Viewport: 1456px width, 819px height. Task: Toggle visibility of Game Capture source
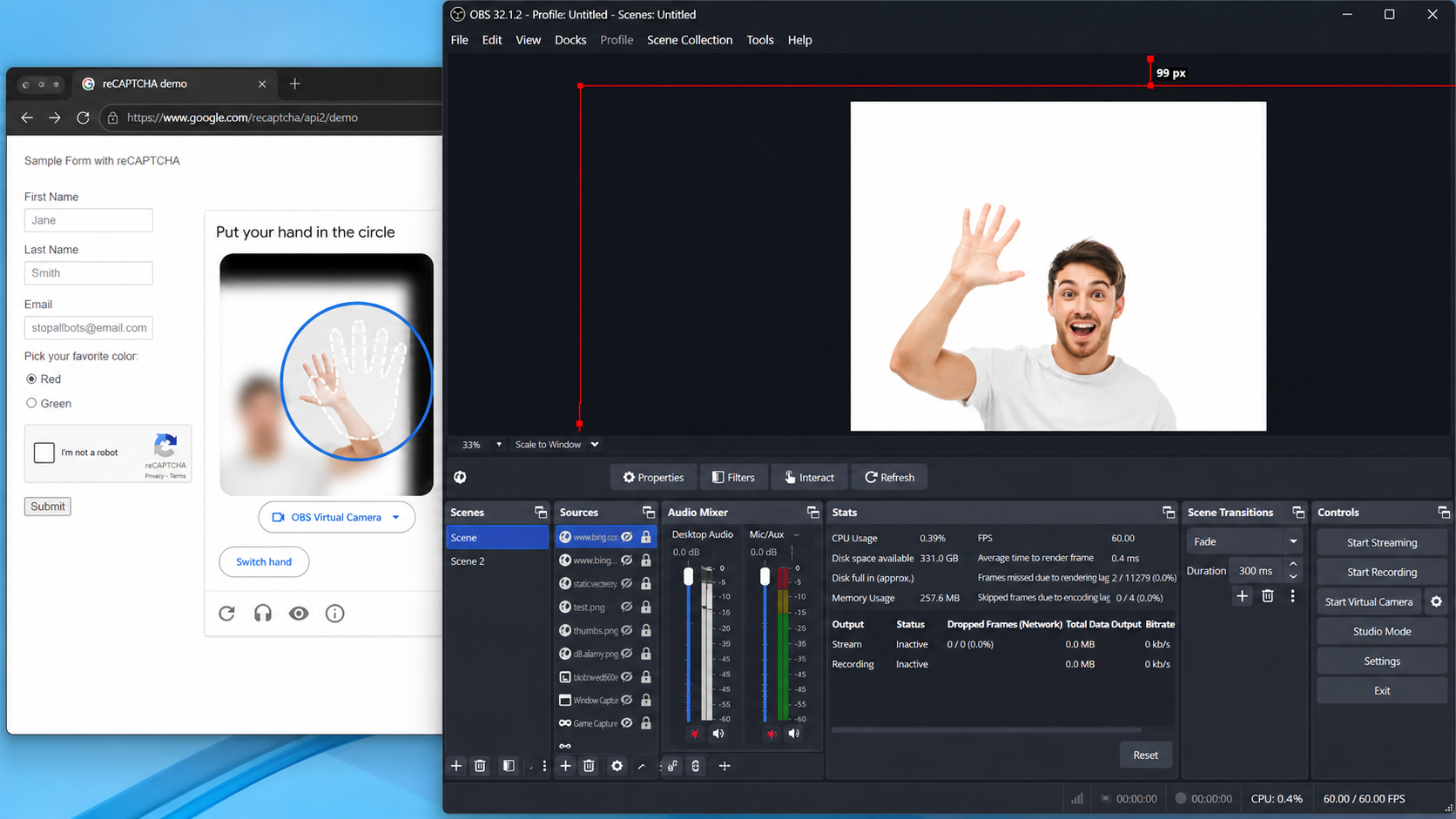pos(626,723)
